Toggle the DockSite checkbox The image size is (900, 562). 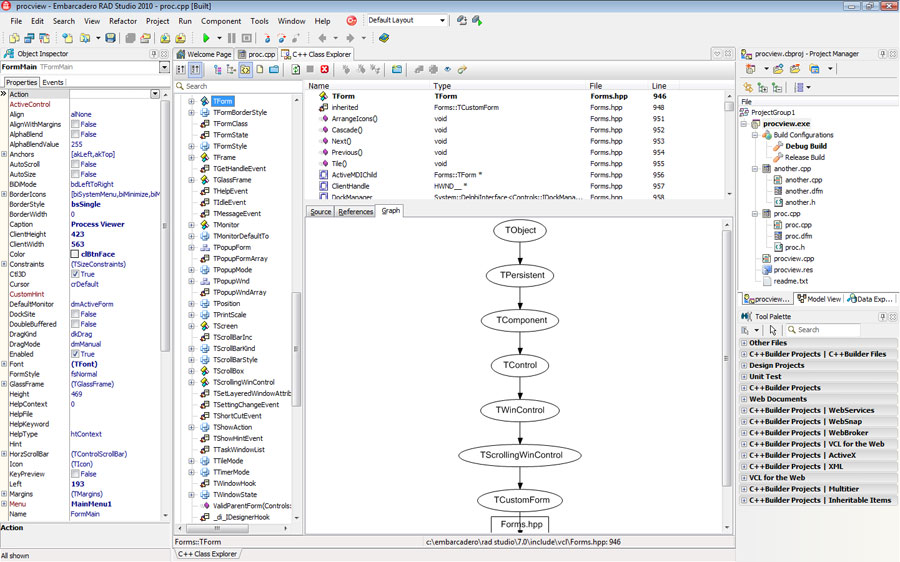pyautogui.click(x=75, y=314)
